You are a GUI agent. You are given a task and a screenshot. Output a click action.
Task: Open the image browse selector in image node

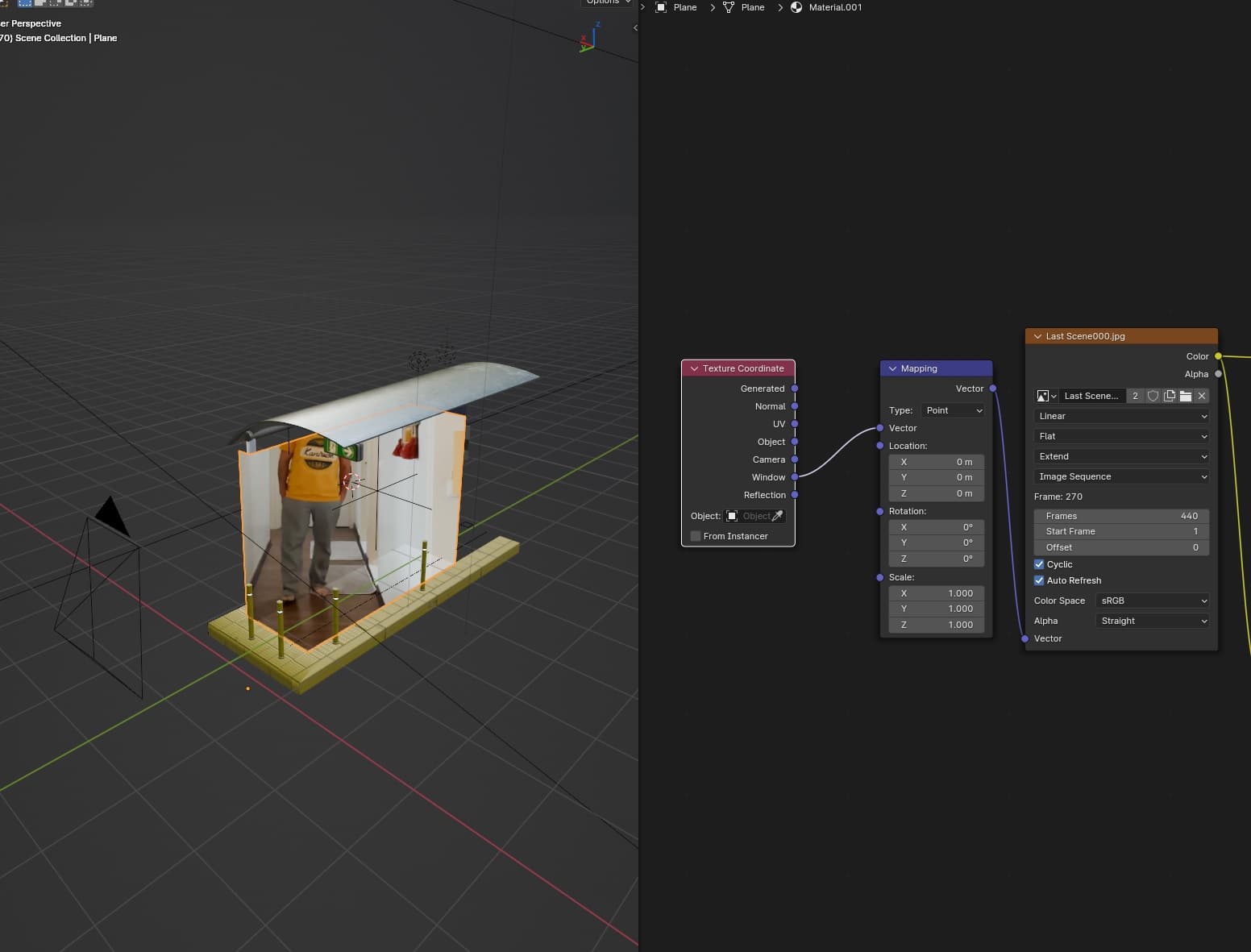click(1046, 396)
